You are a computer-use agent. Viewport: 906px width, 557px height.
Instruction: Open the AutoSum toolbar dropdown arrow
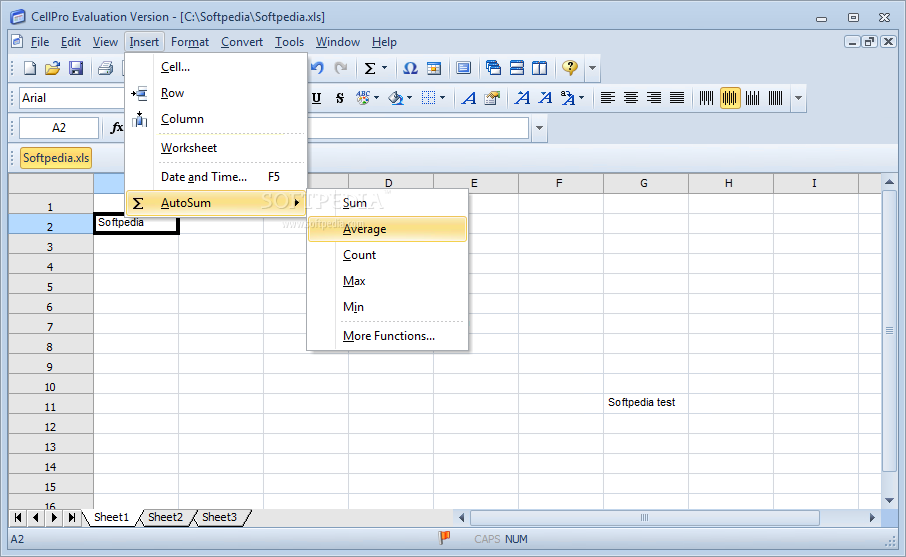tap(384, 68)
